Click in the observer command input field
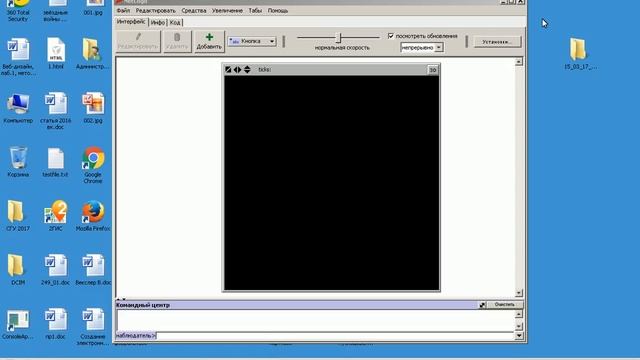 tap(336, 336)
